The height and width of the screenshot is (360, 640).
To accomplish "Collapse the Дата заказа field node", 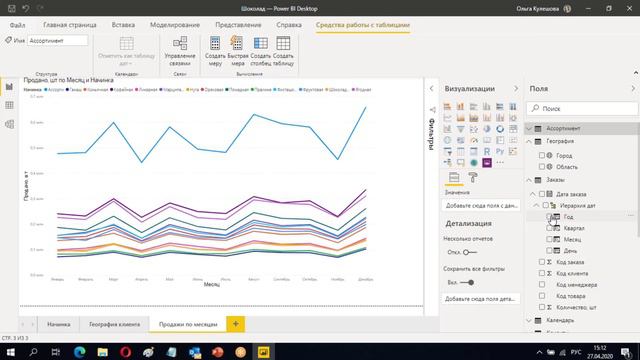I will click(x=533, y=194).
